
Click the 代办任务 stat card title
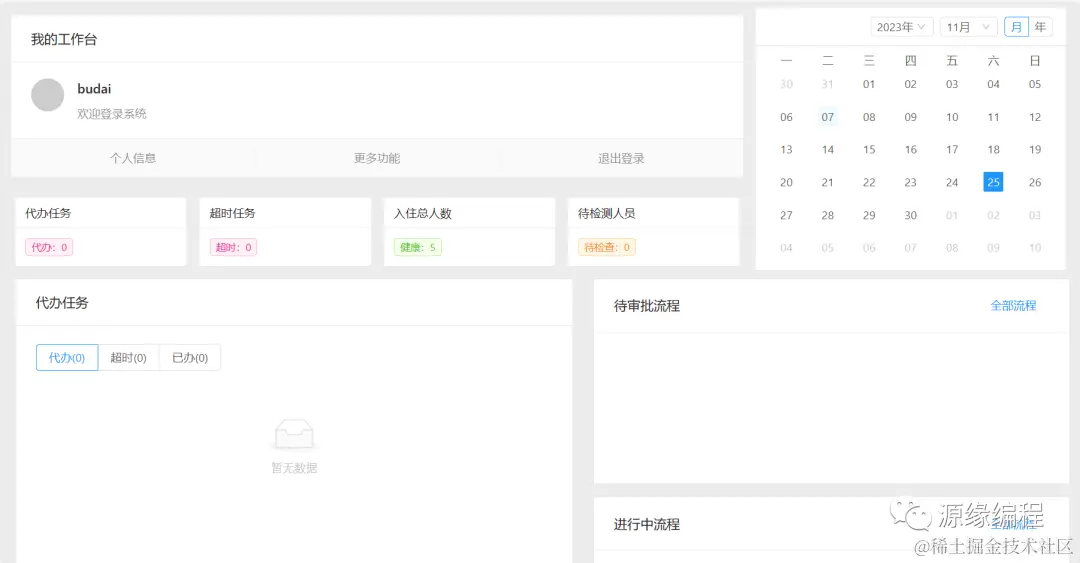[48, 214]
